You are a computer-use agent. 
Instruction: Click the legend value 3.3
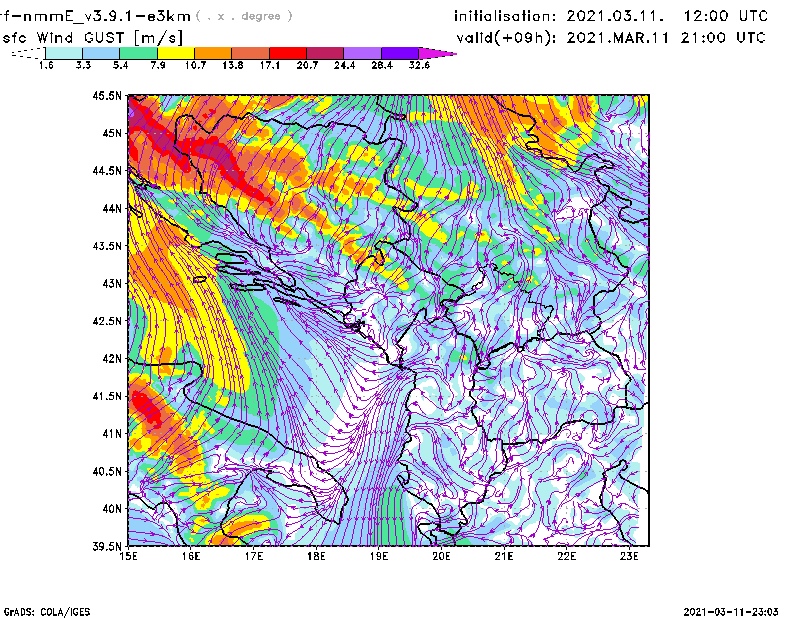(83, 65)
